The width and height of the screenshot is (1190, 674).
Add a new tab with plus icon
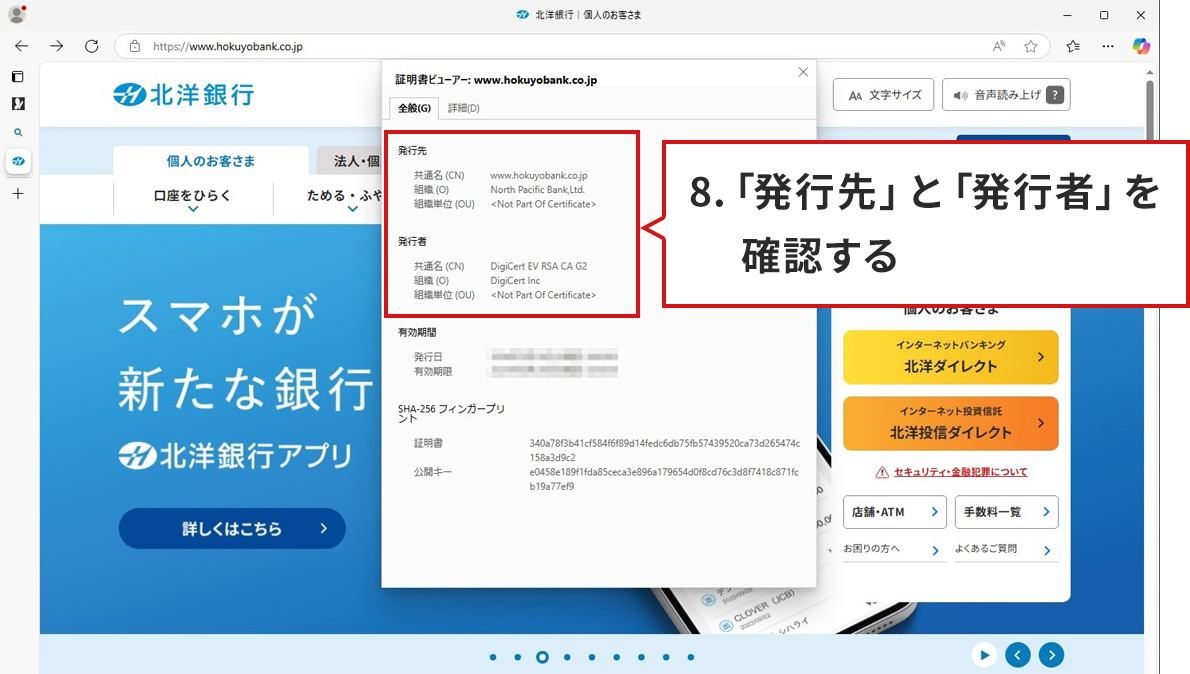tap(18, 194)
